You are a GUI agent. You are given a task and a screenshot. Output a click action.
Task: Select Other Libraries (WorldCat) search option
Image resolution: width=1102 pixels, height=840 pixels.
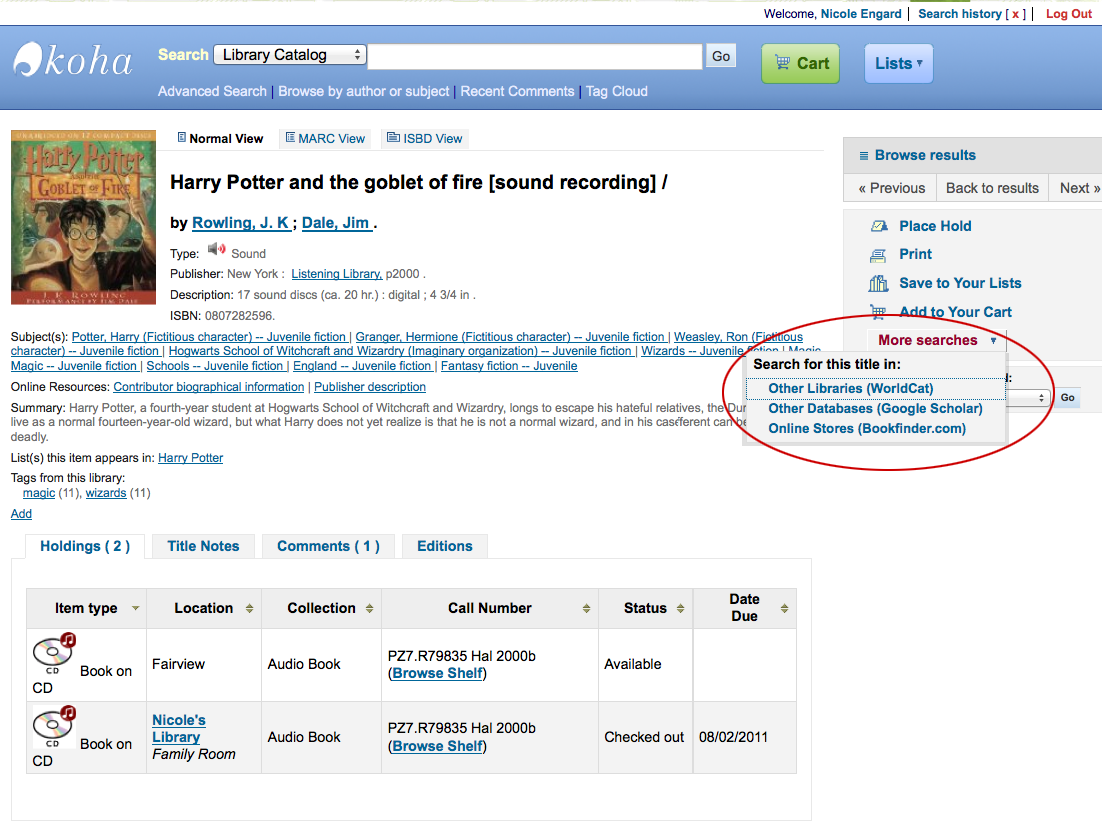850,389
